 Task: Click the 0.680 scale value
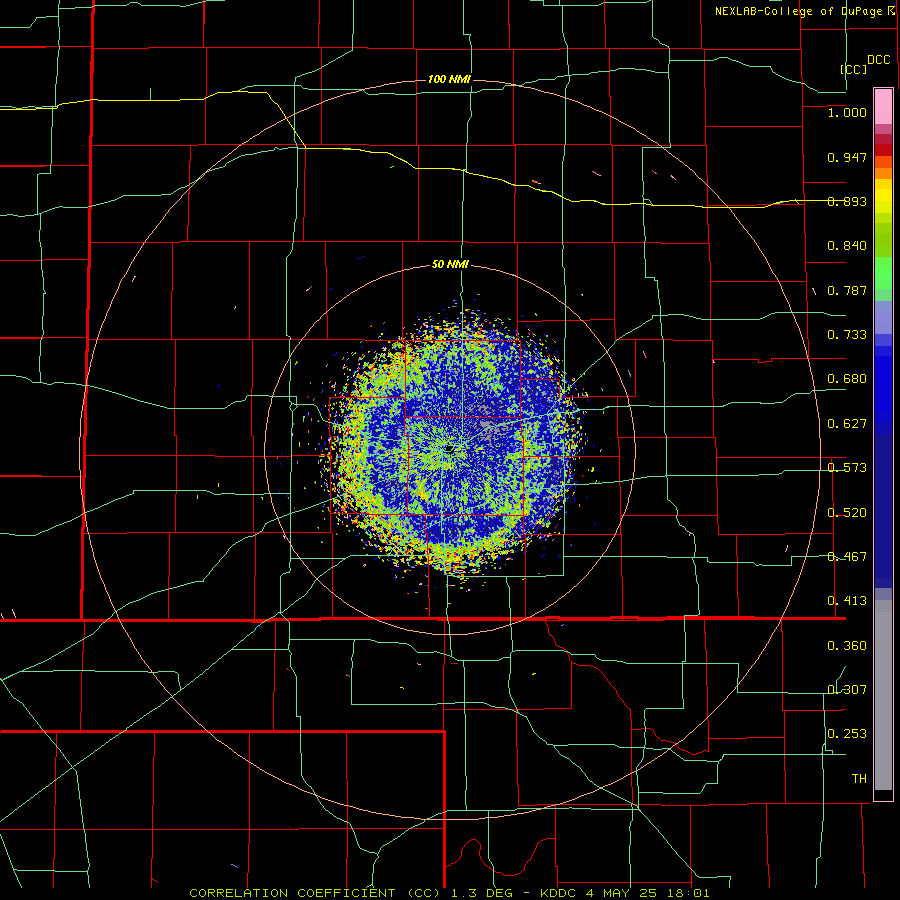coord(847,379)
